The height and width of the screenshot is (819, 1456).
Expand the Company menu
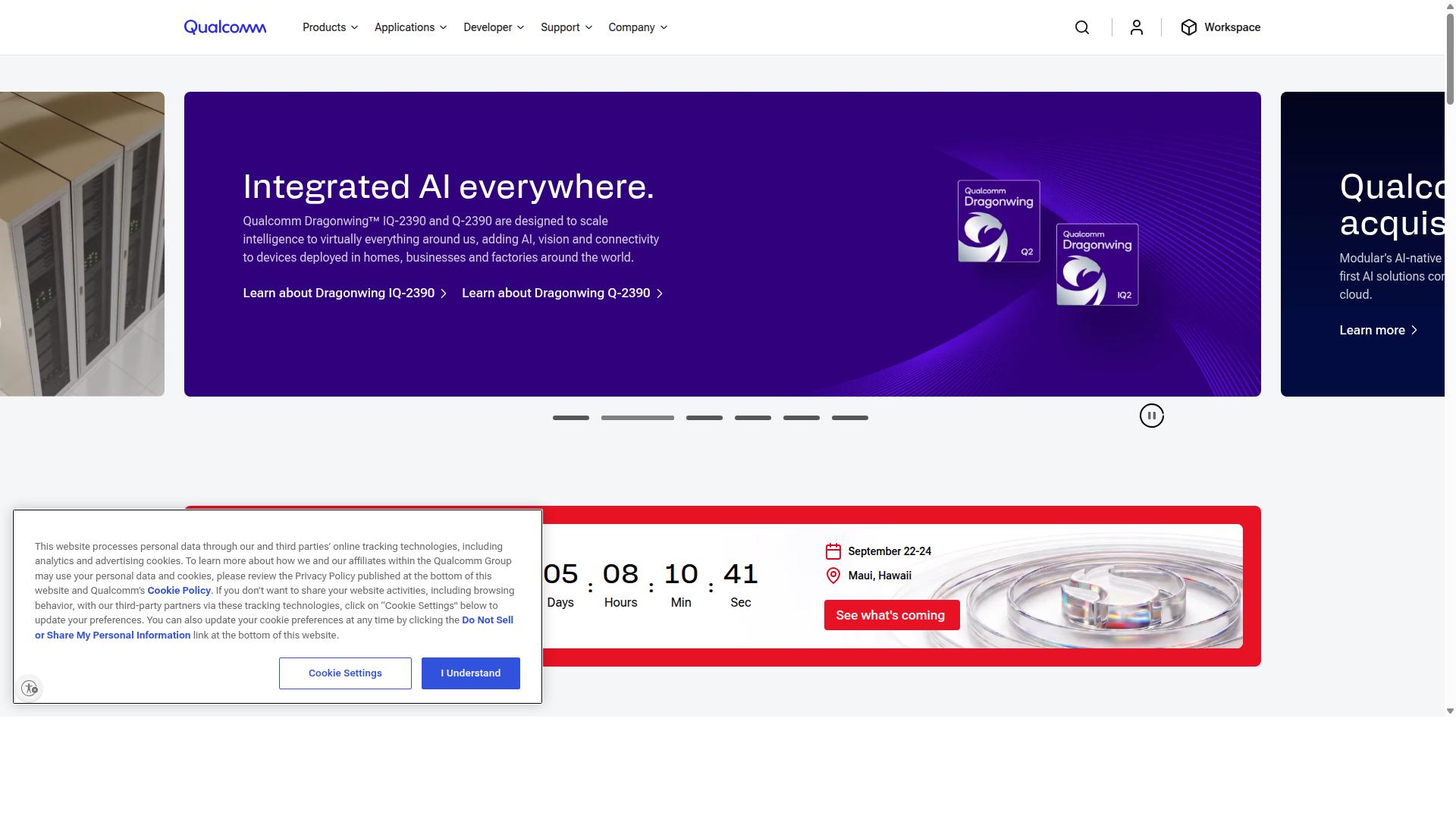638,27
